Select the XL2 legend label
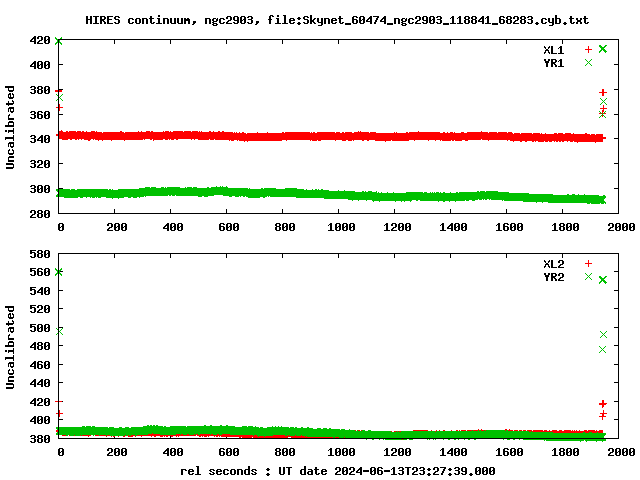The width and height of the screenshot is (640, 480). 553,264
